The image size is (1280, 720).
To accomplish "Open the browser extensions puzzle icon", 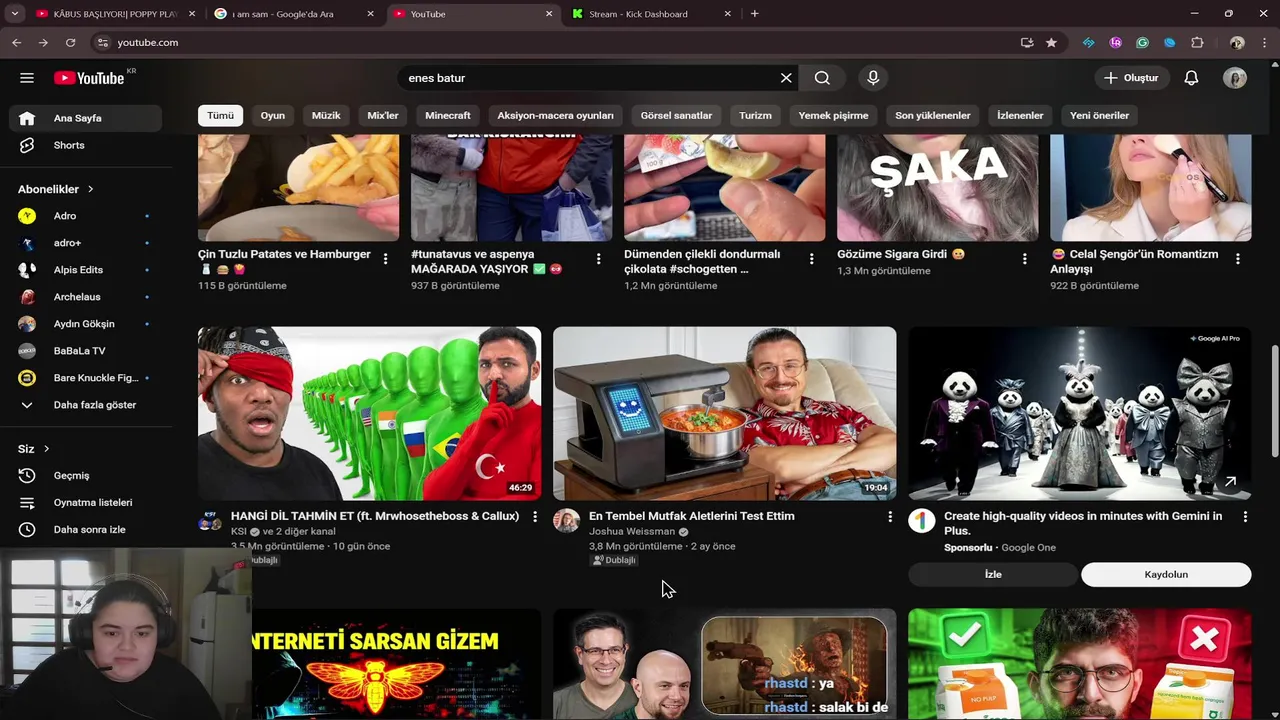I will pyautogui.click(x=1197, y=43).
